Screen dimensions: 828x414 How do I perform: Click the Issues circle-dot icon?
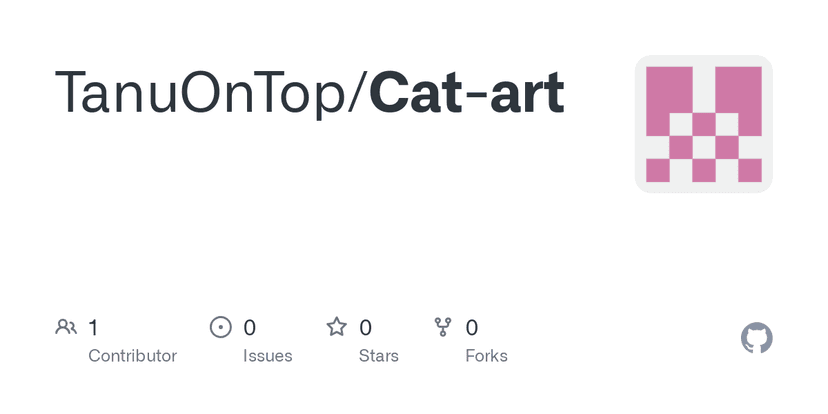220,327
